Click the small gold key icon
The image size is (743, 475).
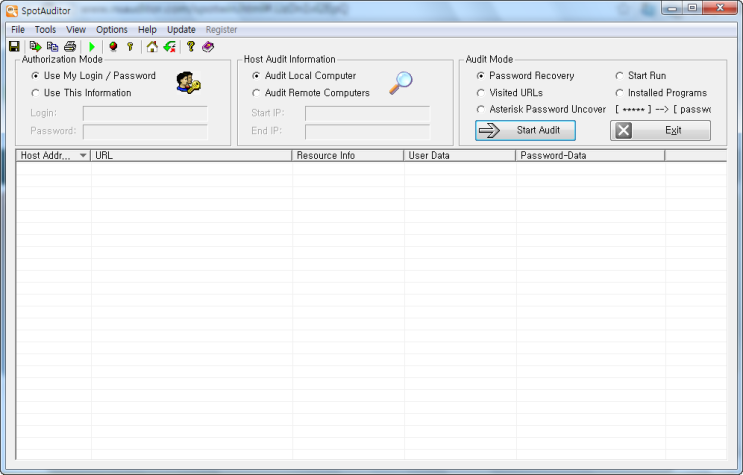click(x=130, y=46)
